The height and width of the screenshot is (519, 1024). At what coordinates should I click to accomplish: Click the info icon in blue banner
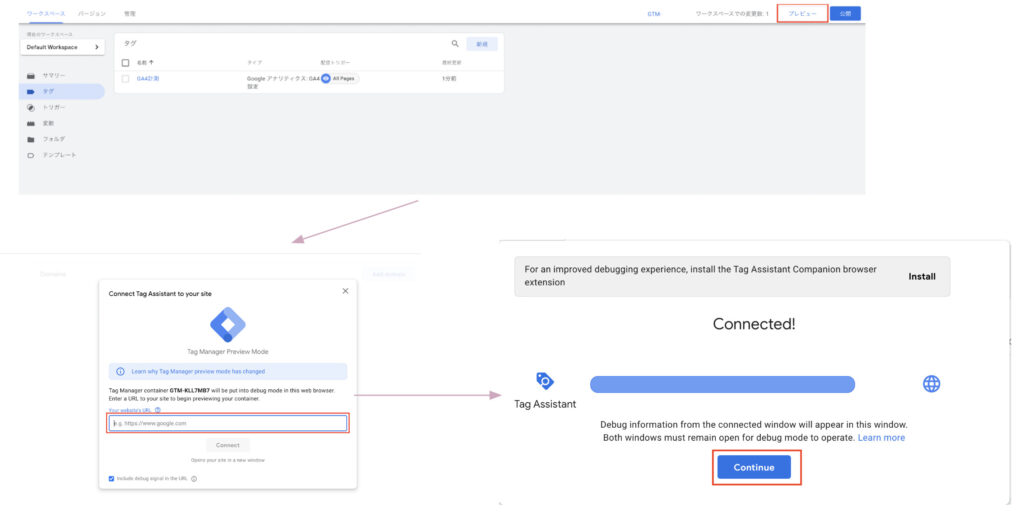(120, 371)
